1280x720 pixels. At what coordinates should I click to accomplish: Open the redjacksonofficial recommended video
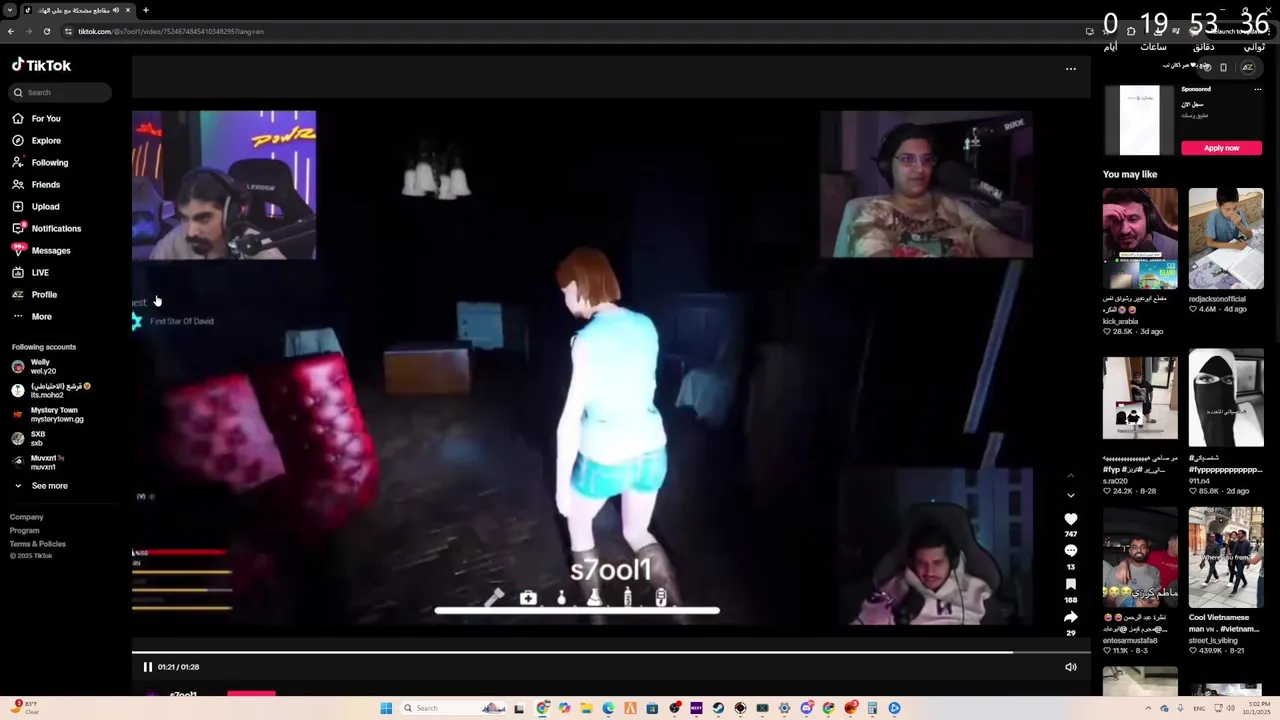click(x=1226, y=239)
